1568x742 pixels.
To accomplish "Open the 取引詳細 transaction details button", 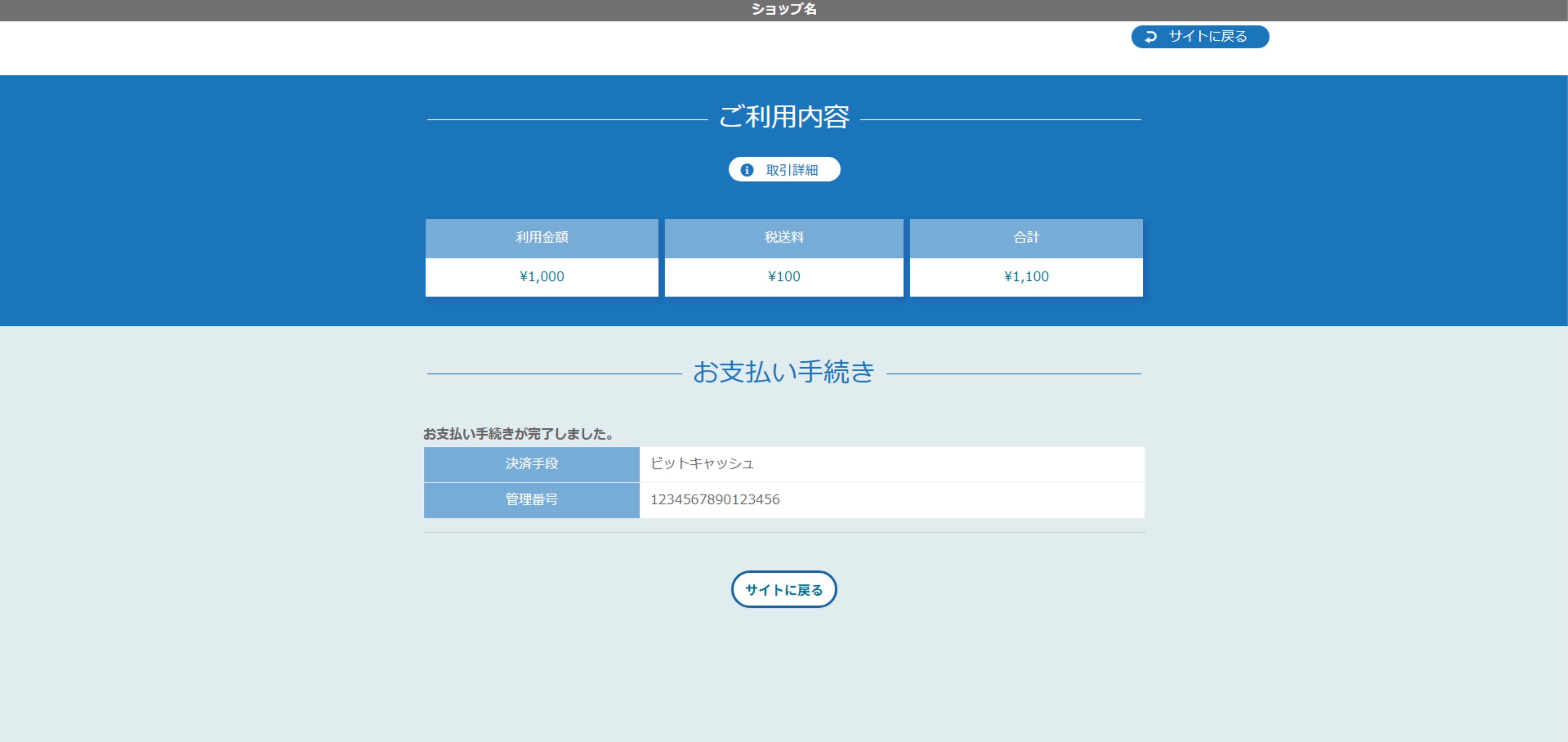I will (784, 169).
